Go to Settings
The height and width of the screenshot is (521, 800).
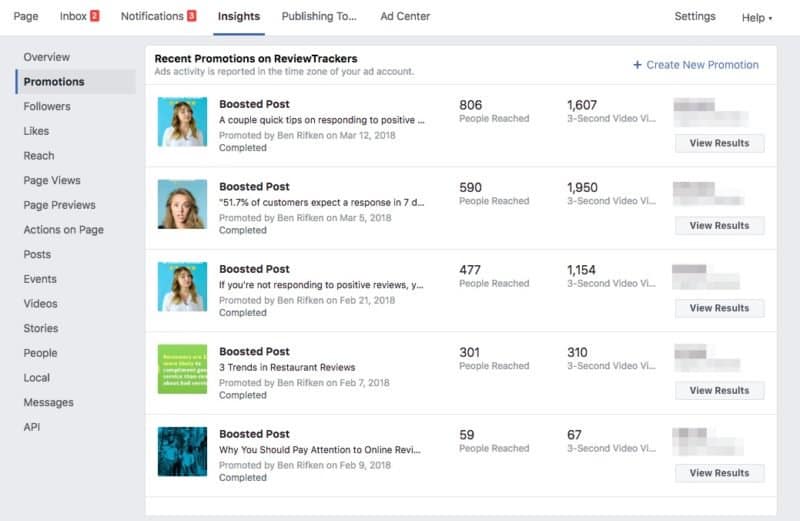pyautogui.click(x=695, y=16)
